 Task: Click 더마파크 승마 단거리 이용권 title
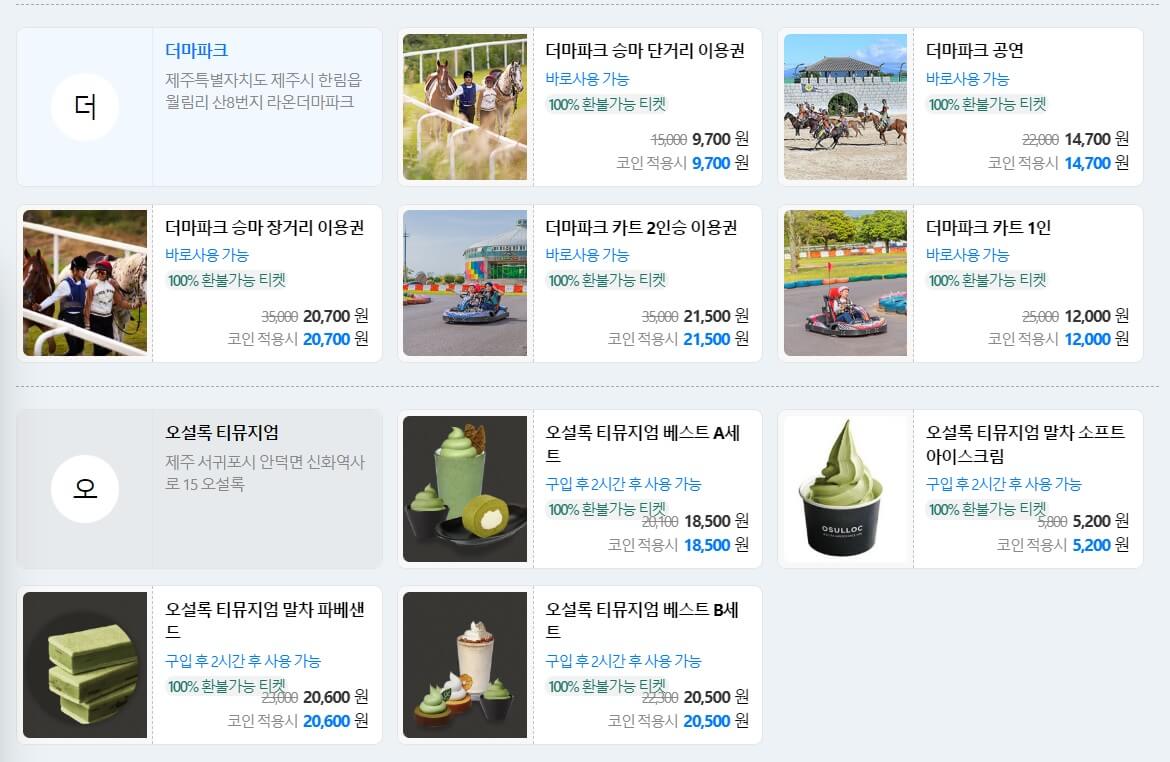pos(645,50)
